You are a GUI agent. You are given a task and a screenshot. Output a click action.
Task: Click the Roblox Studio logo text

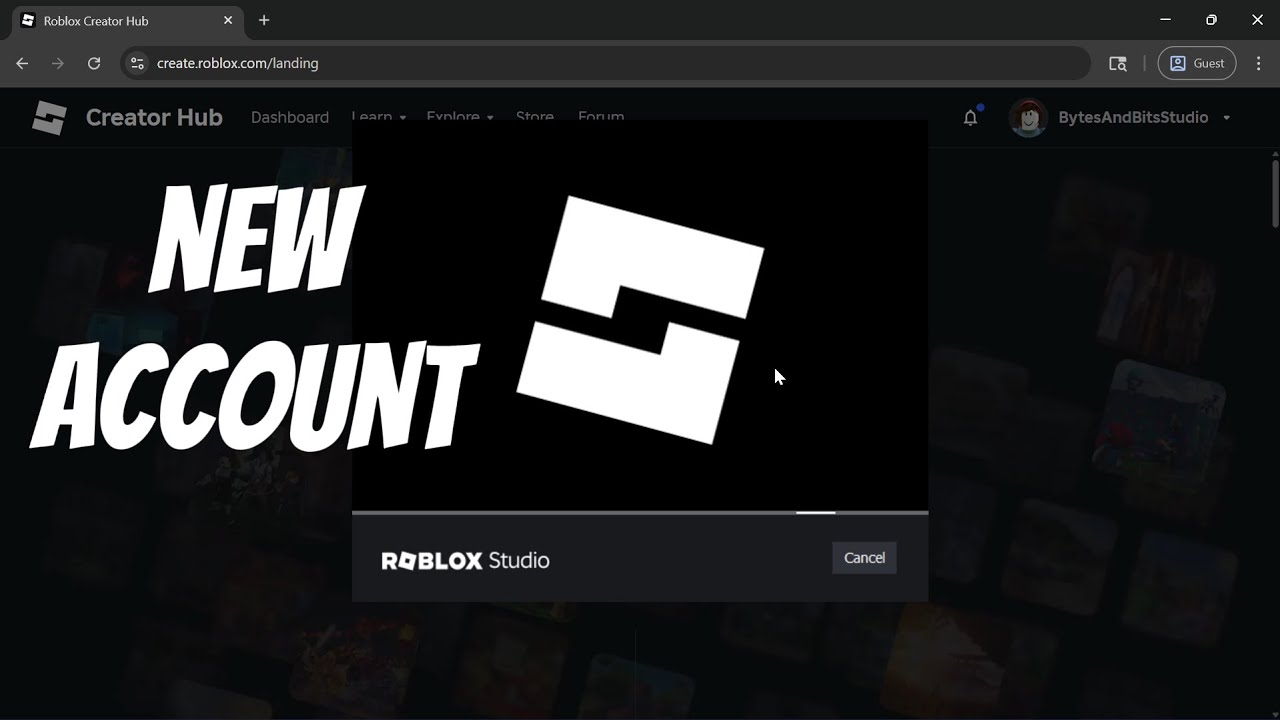pyautogui.click(x=465, y=560)
